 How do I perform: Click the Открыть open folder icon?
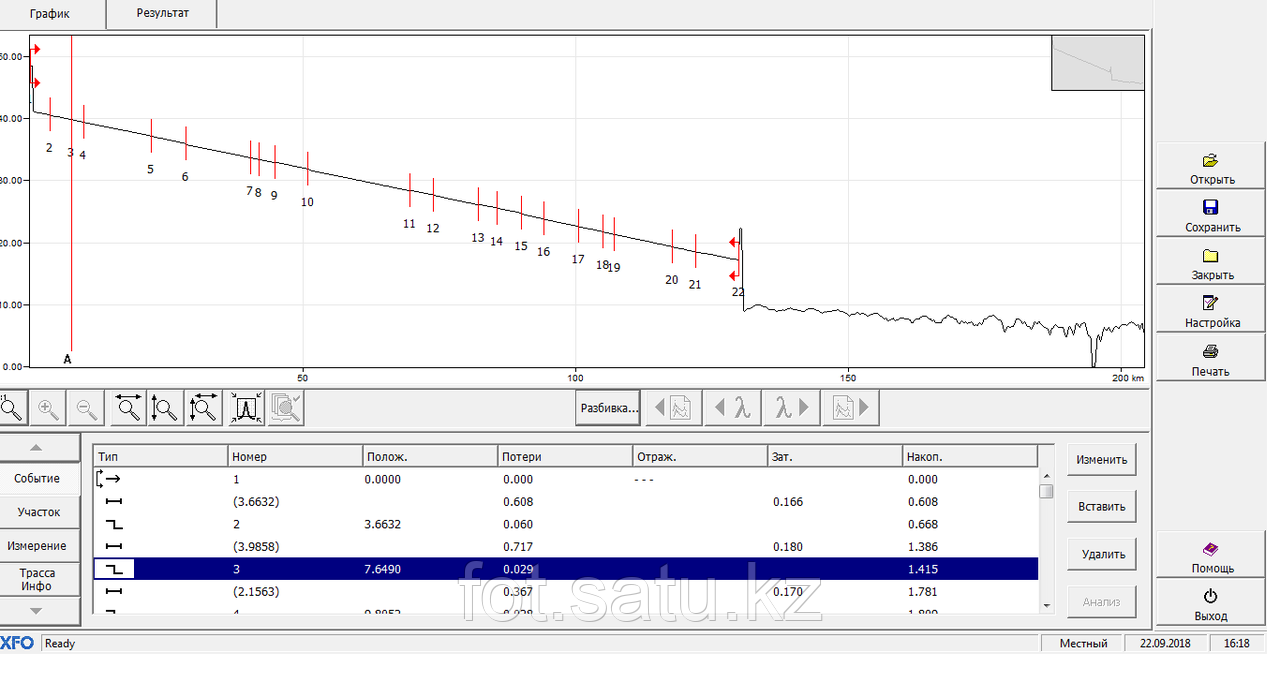1211,160
